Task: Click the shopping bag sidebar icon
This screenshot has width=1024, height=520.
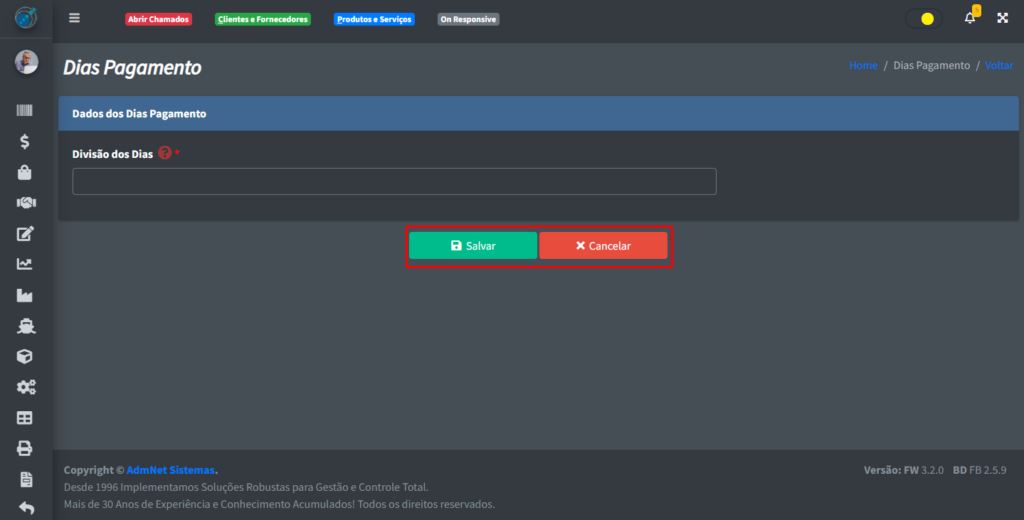Action: coord(25,172)
